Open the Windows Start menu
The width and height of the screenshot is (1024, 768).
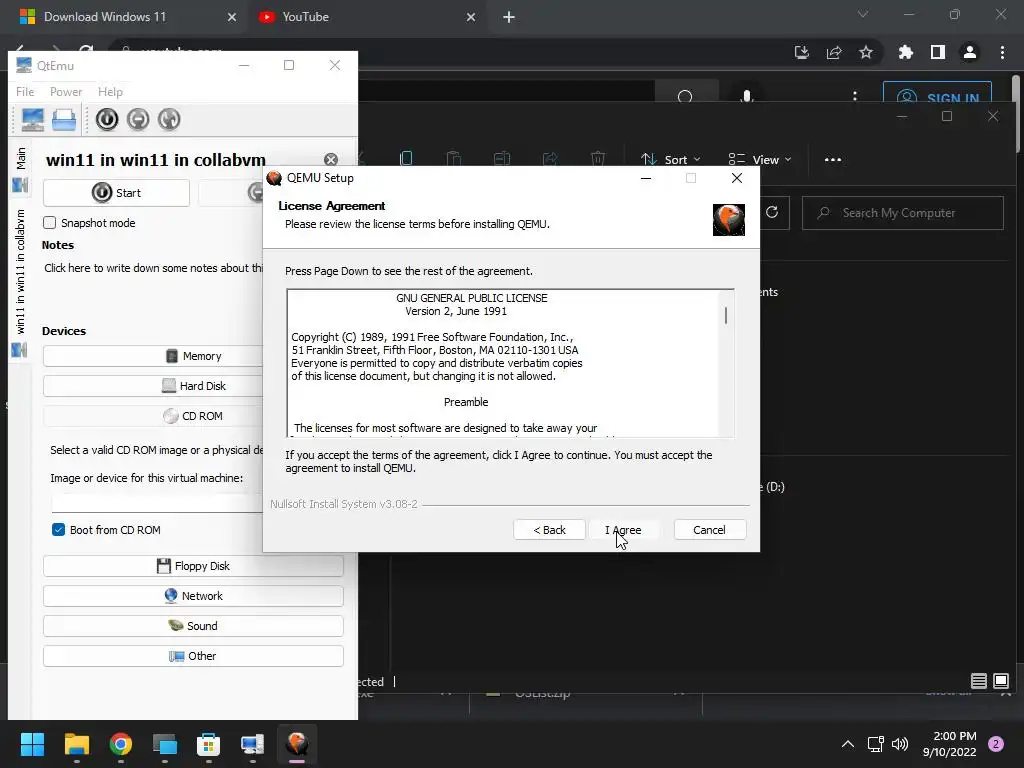click(x=32, y=744)
